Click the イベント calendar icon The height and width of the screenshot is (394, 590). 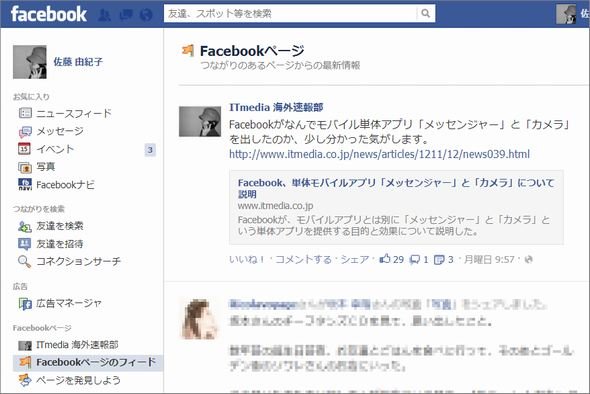(x=24, y=149)
